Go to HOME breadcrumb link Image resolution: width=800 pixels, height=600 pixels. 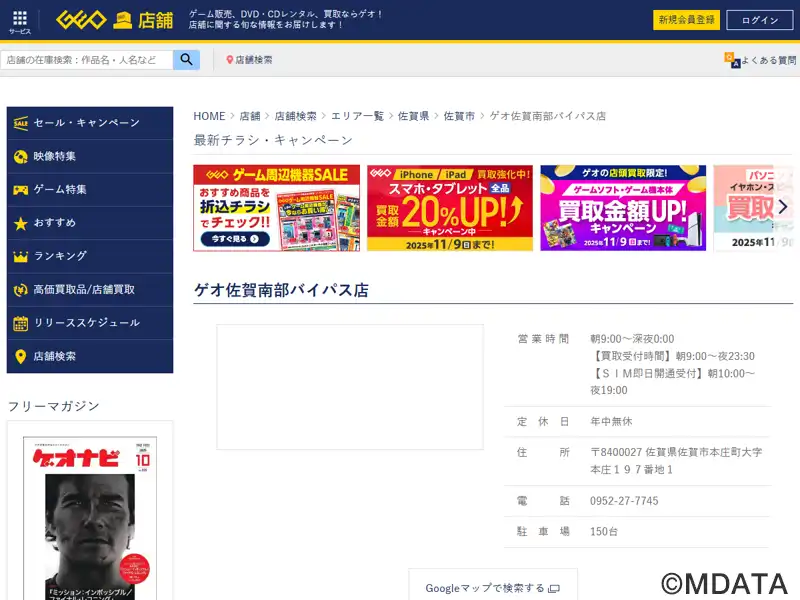coord(209,116)
